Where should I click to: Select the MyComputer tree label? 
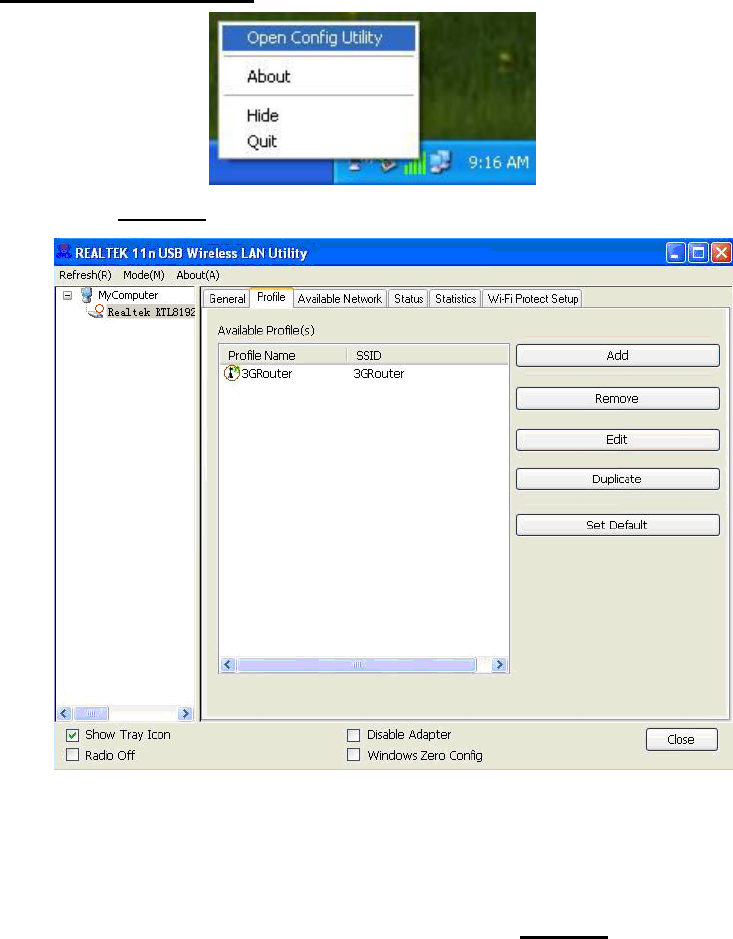128,295
